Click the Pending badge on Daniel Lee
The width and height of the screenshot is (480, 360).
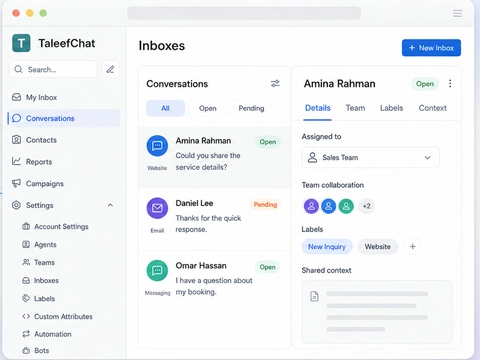(x=265, y=204)
